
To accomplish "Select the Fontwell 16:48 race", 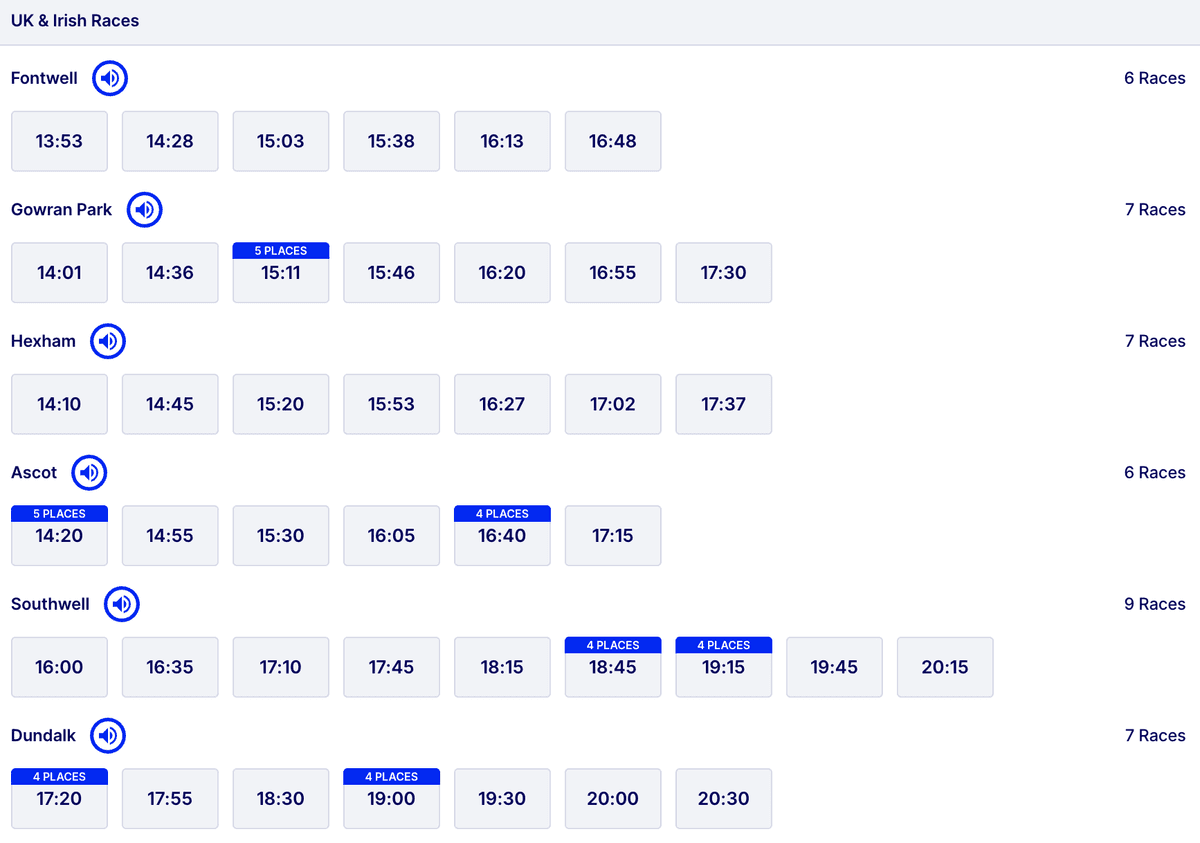I will point(613,141).
